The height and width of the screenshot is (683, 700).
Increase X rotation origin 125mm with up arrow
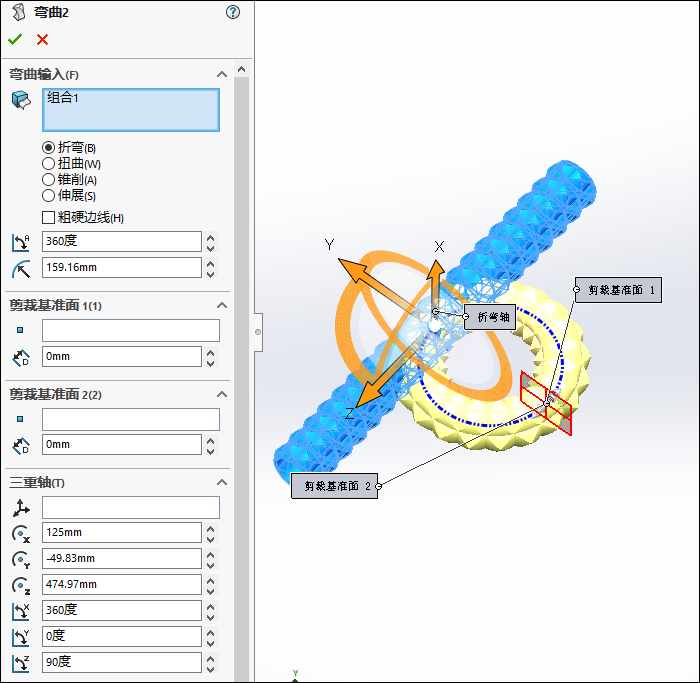tap(211, 529)
